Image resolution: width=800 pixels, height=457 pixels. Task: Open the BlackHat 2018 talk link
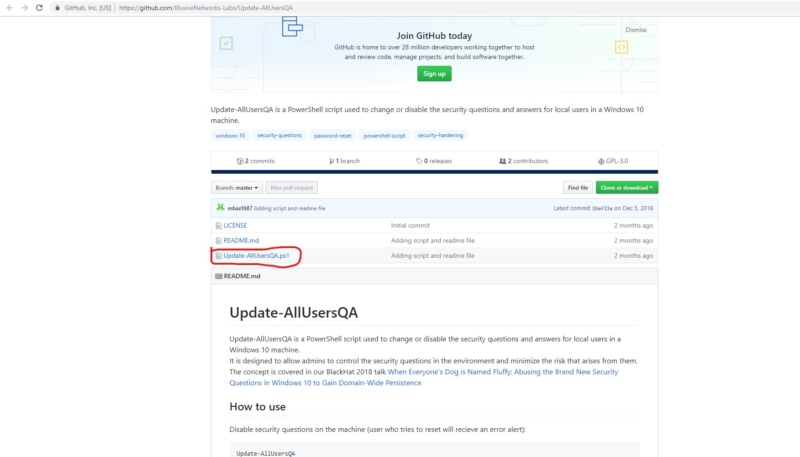(423, 377)
